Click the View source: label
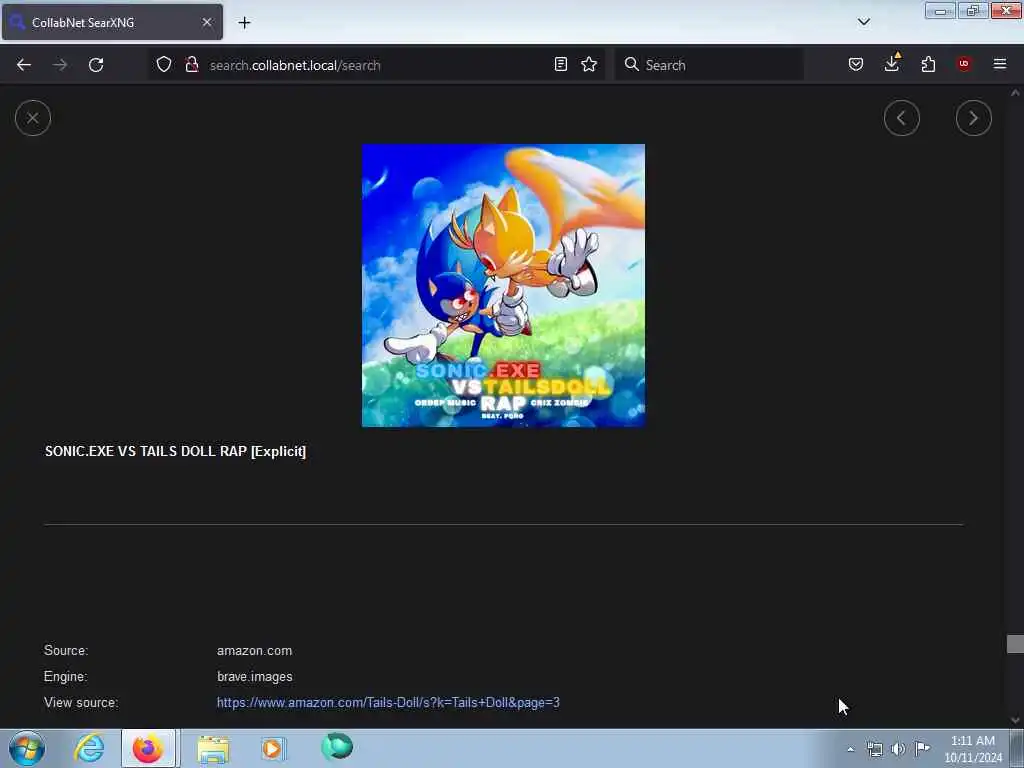Image resolution: width=1024 pixels, height=768 pixels. click(x=81, y=703)
